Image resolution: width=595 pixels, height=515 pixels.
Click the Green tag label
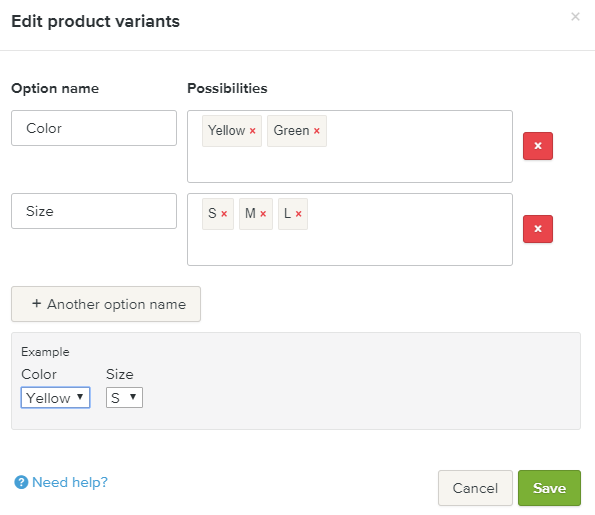pyautogui.click(x=291, y=131)
